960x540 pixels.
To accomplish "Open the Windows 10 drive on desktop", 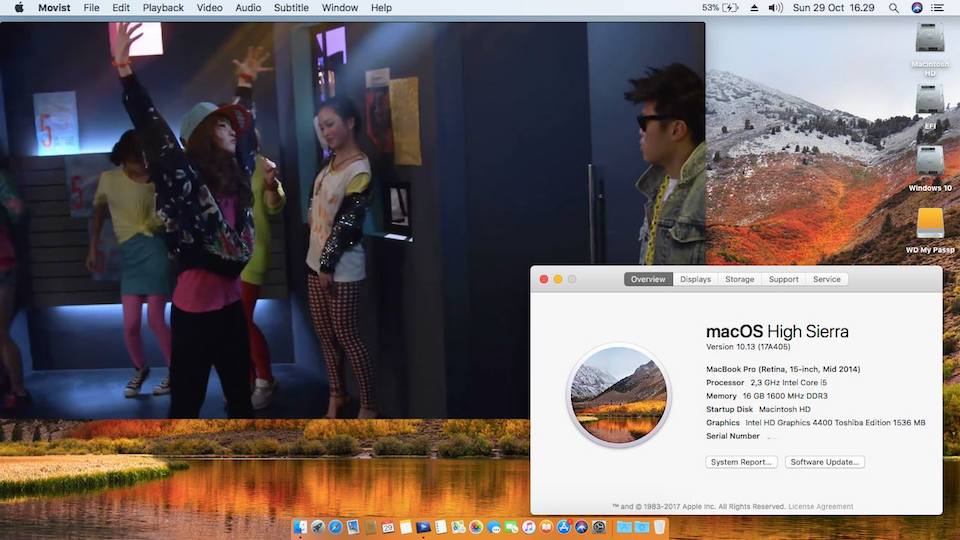I will coord(930,162).
